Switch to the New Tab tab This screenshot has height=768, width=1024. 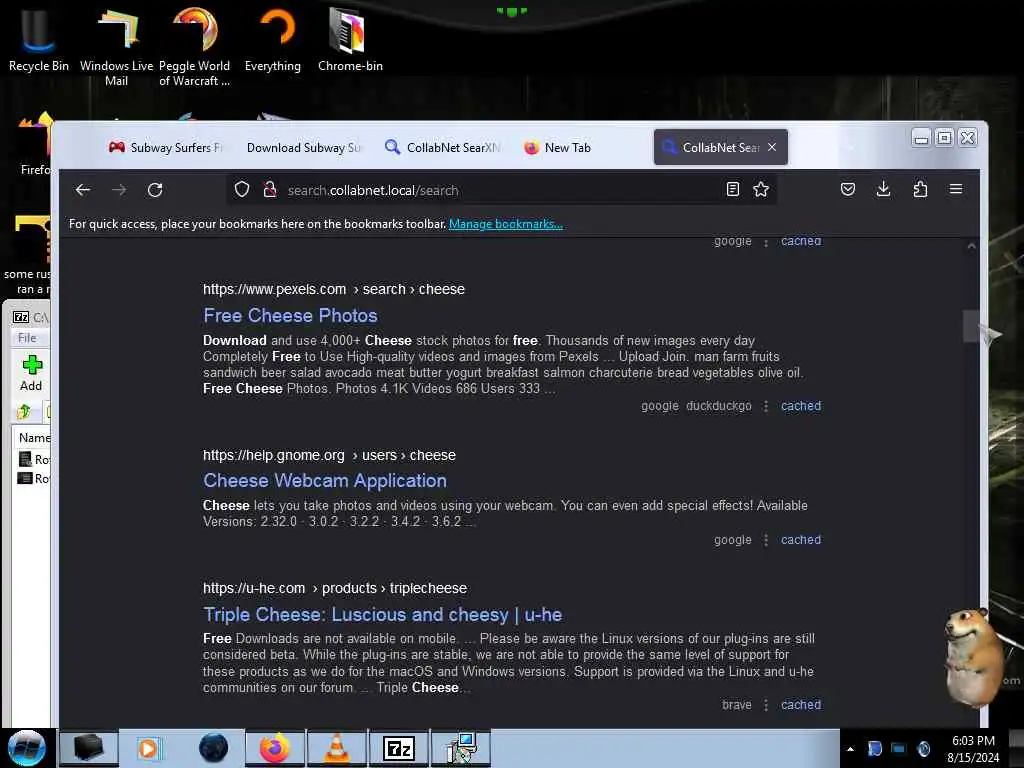coord(581,148)
